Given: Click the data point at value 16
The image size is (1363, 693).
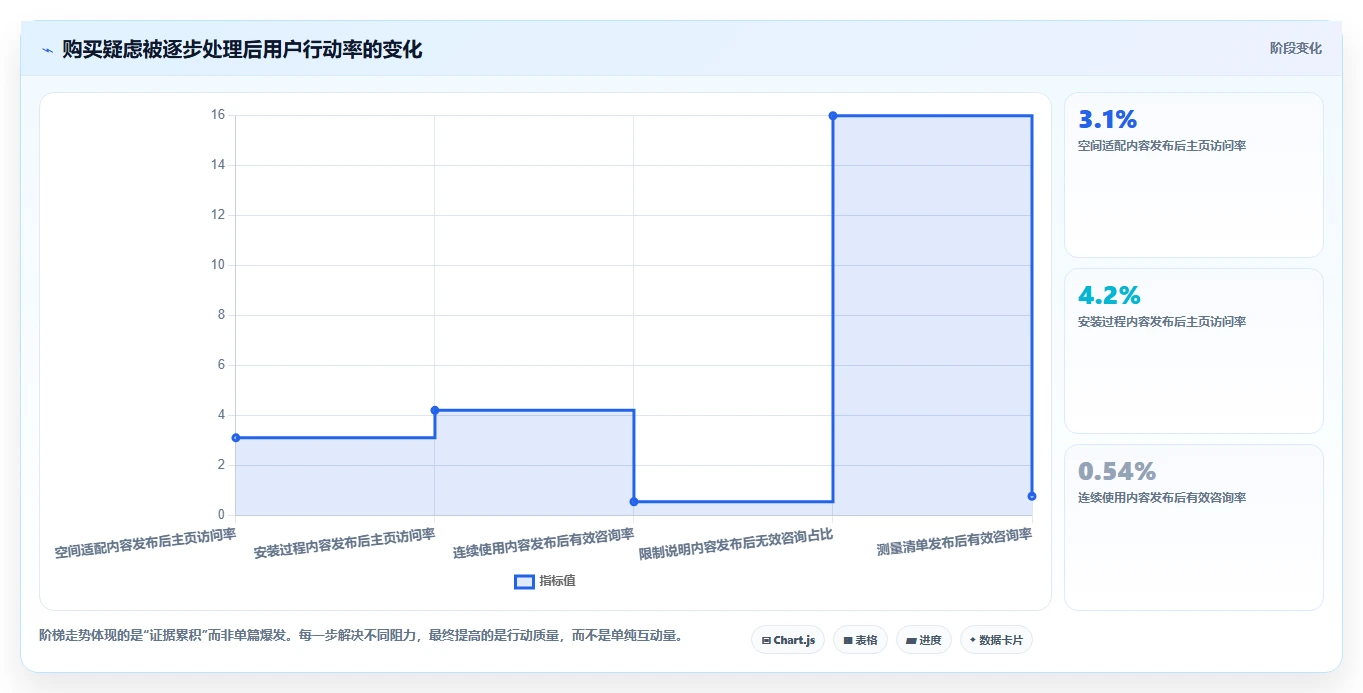Looking at the screenshot, I should [x=833, y=116].
